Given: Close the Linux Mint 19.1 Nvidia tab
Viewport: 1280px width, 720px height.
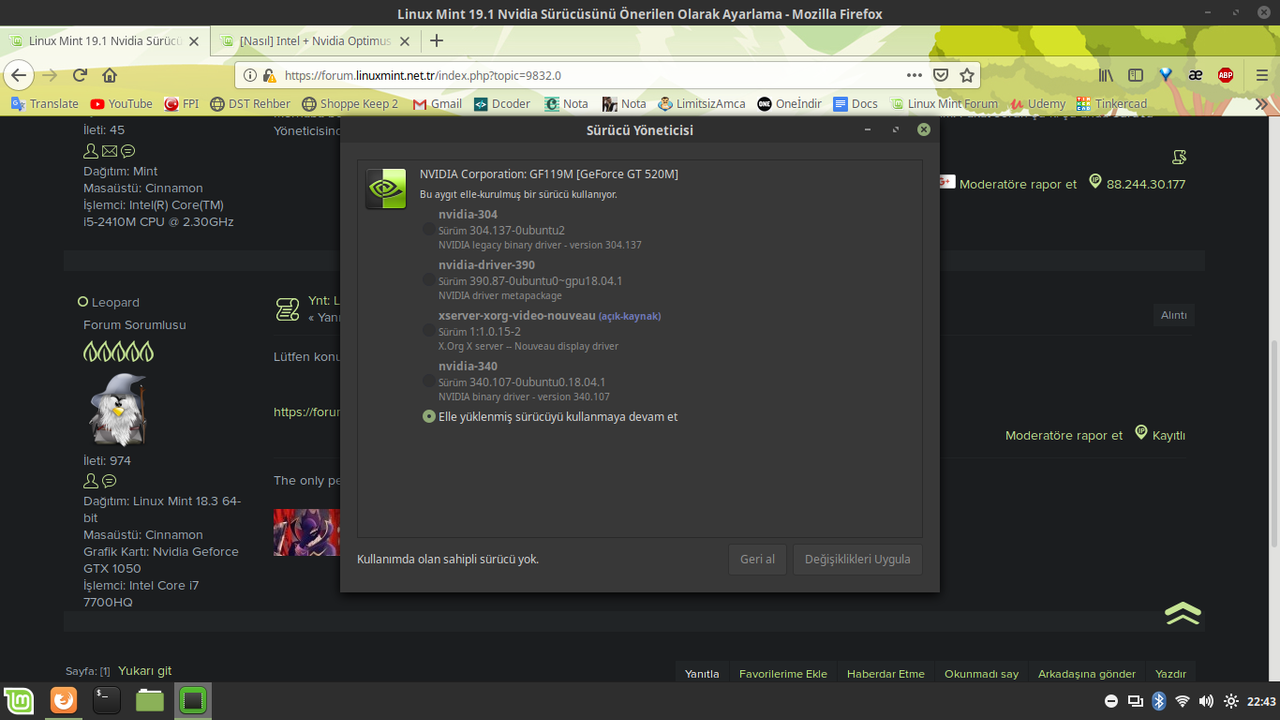Looking at the screenshot, I should tap(194, 42).
